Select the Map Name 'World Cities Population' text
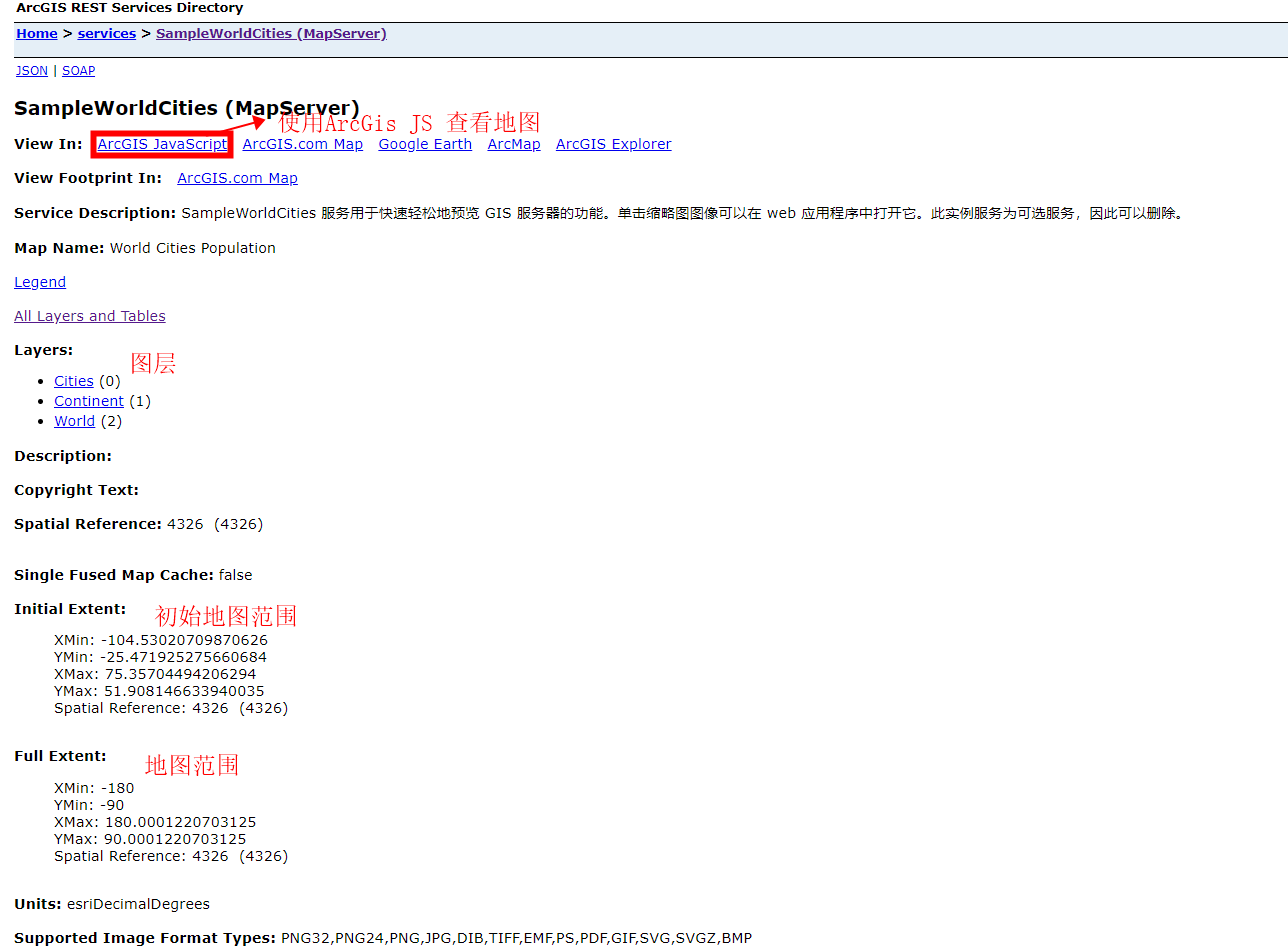 coord(193,248)
